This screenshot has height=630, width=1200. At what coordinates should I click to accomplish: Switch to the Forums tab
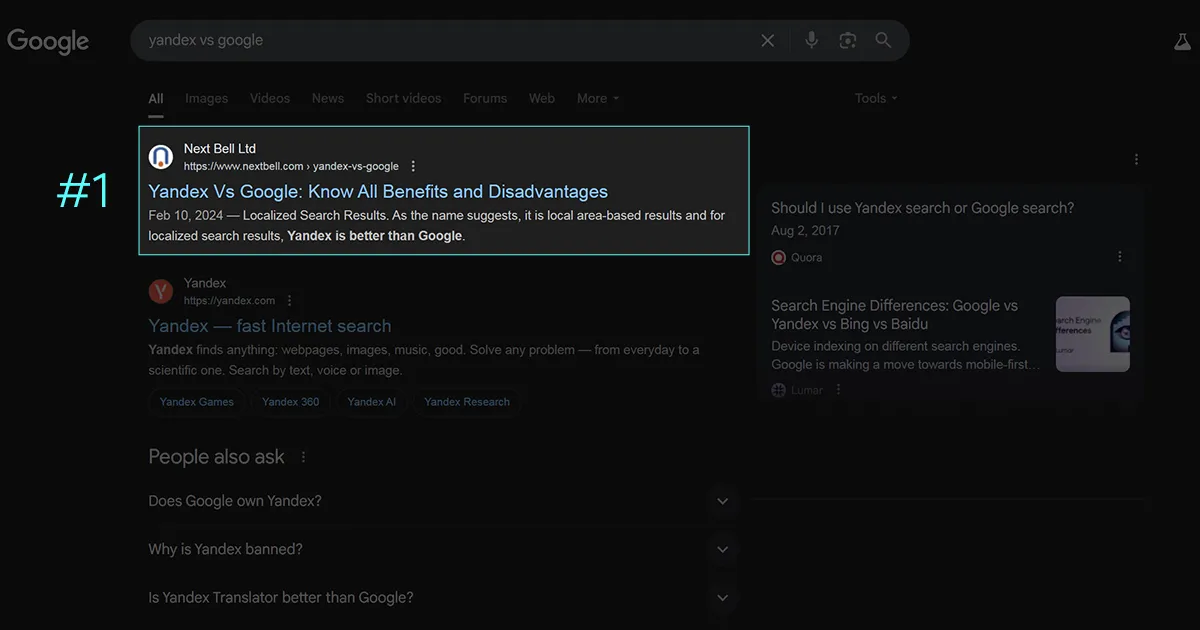(485, 98)
